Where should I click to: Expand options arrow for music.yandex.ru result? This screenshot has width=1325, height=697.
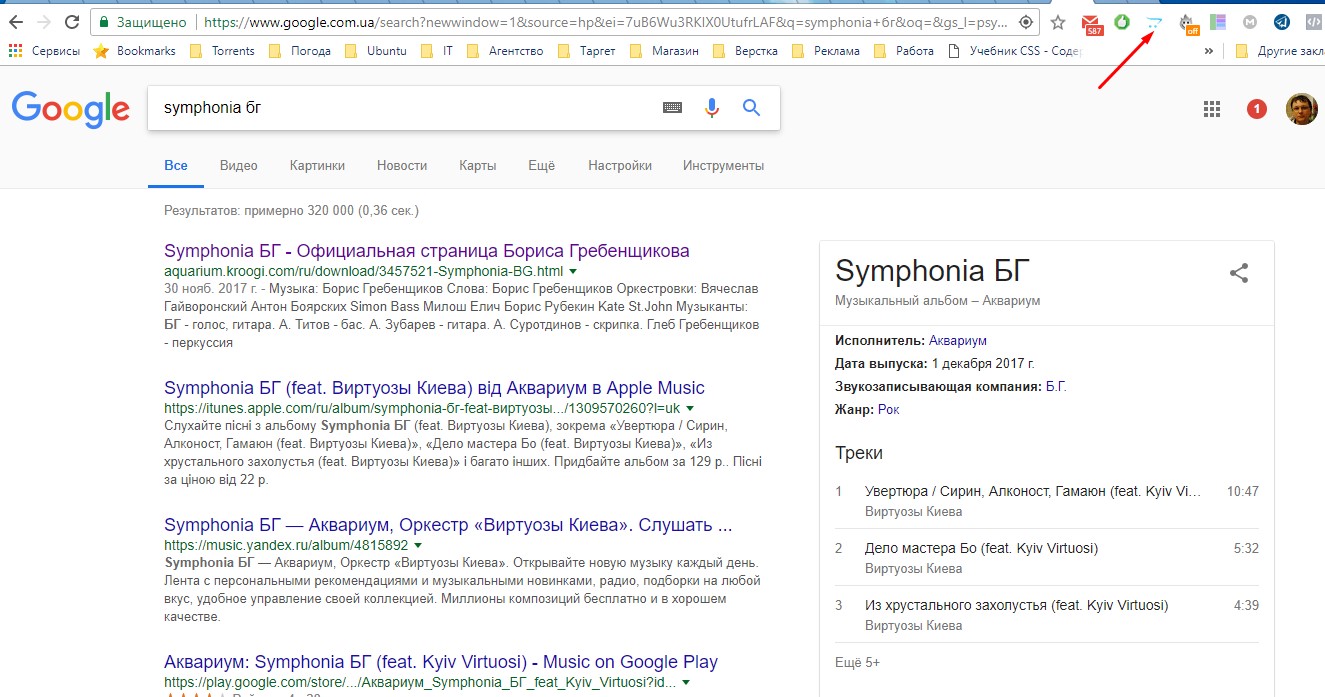(x=418, y=545)
